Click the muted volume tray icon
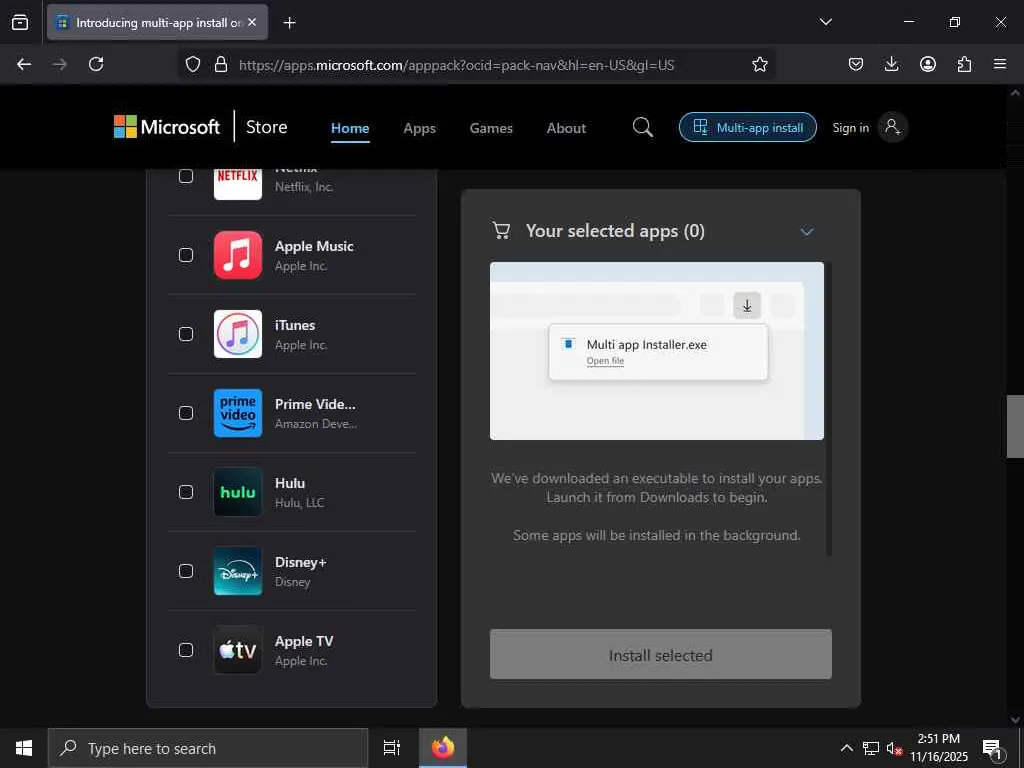The height and width of the screenshot is (768, 1024). coord(893,748)
